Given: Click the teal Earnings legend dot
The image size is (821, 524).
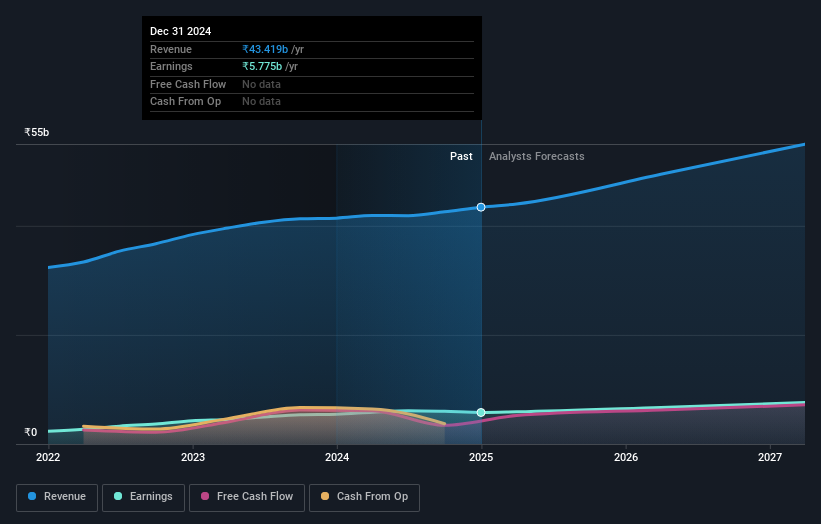Looking at the screenshot, I should (118, 496).
